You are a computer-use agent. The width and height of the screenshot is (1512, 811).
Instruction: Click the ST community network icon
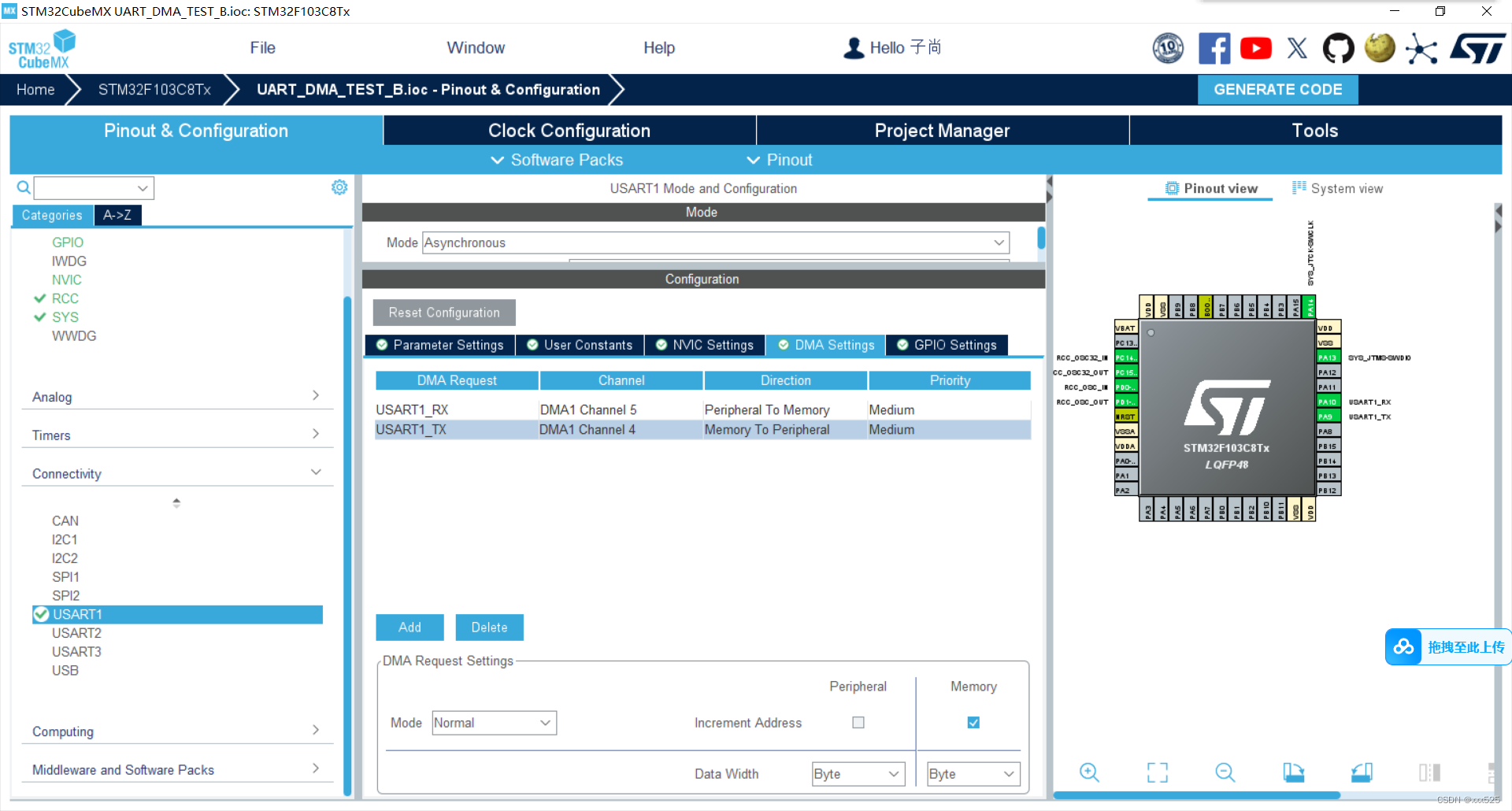1421,49
